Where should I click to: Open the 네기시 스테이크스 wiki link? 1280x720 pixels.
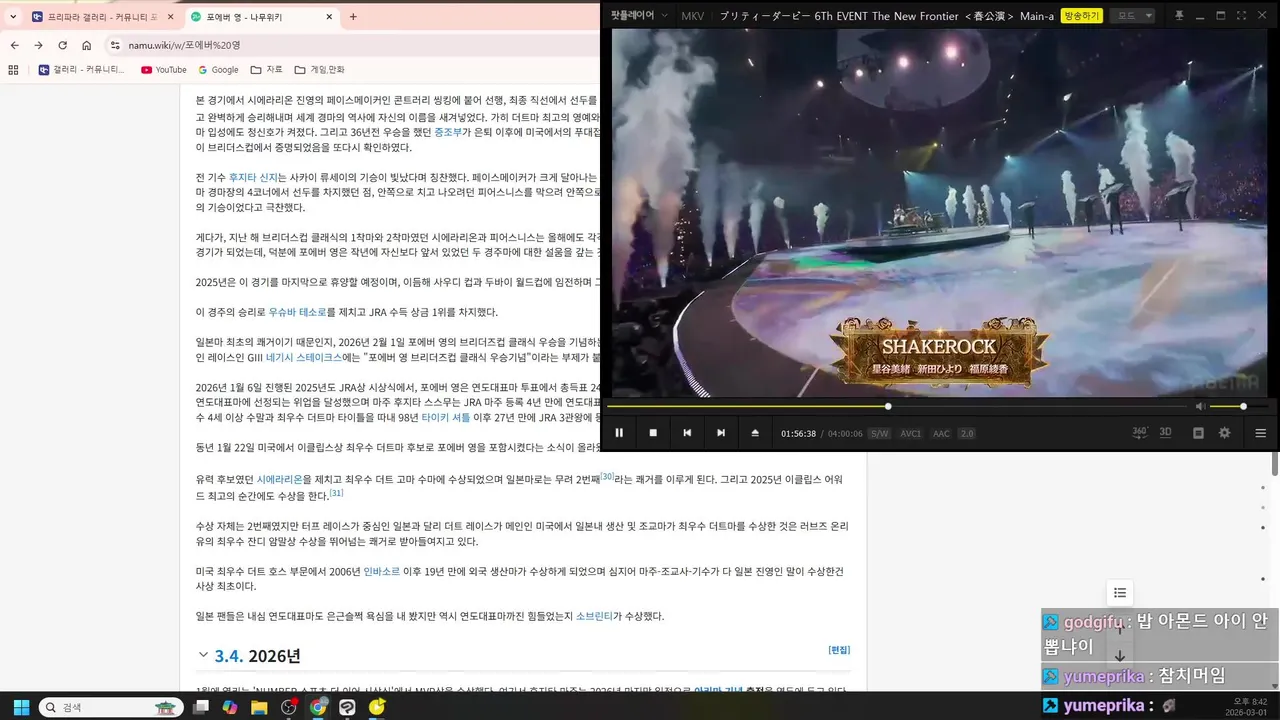point(303,357)
